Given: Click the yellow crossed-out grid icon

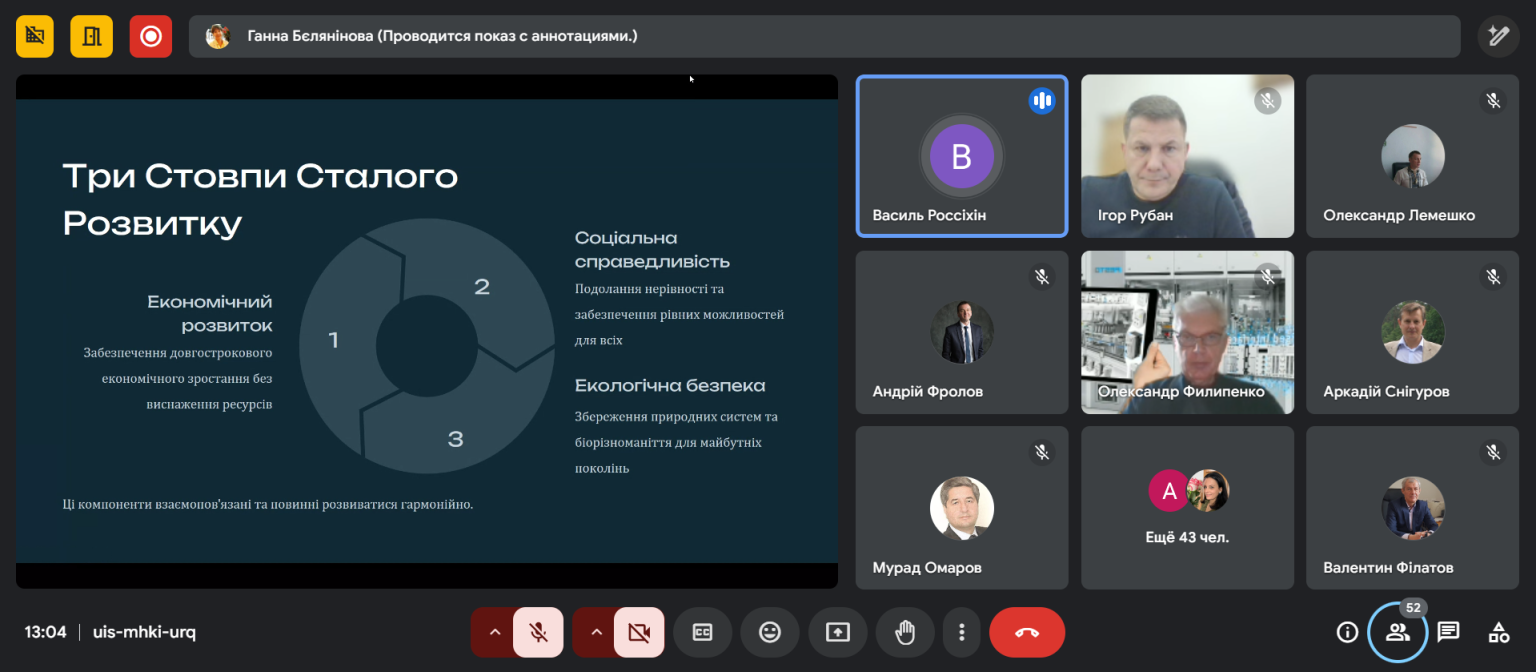Looking at the screenshot, I should [x=35, y=37].
